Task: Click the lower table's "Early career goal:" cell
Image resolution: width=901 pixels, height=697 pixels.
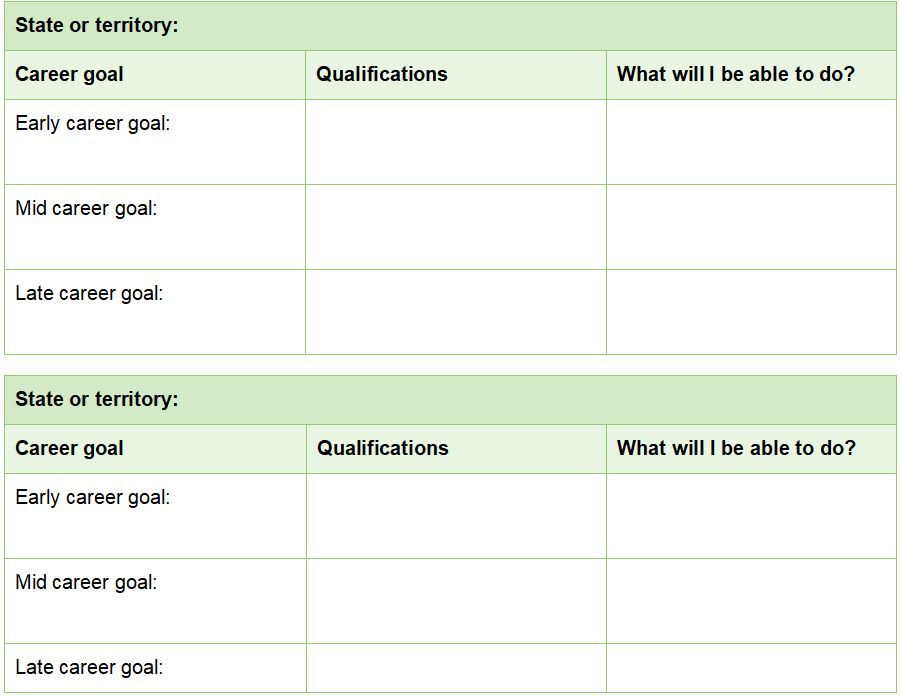Action: point(155,515)
